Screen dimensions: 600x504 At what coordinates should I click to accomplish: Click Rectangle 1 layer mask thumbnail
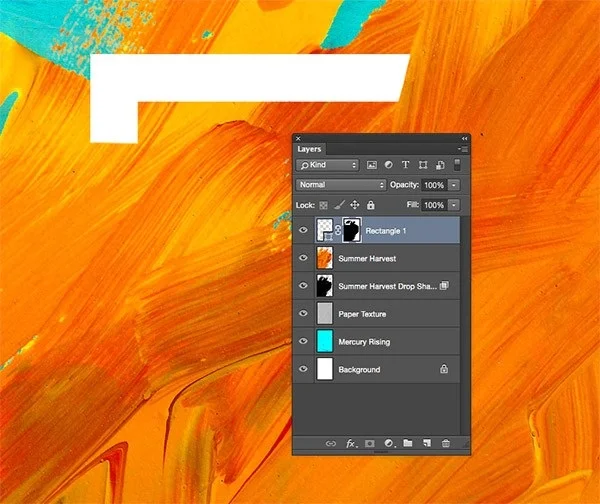351,230
